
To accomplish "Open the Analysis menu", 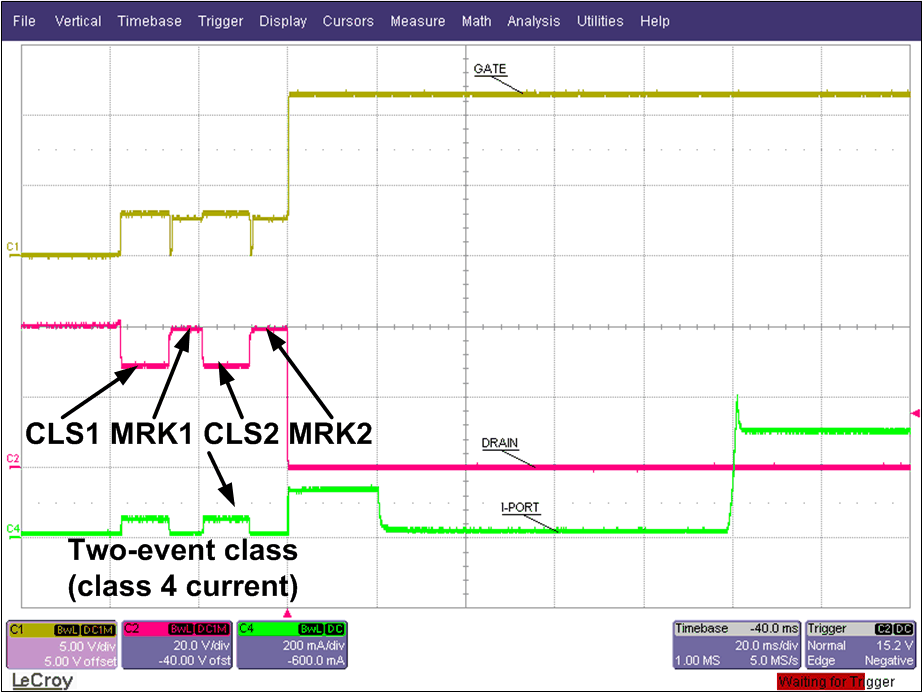I will coord(533,21).
